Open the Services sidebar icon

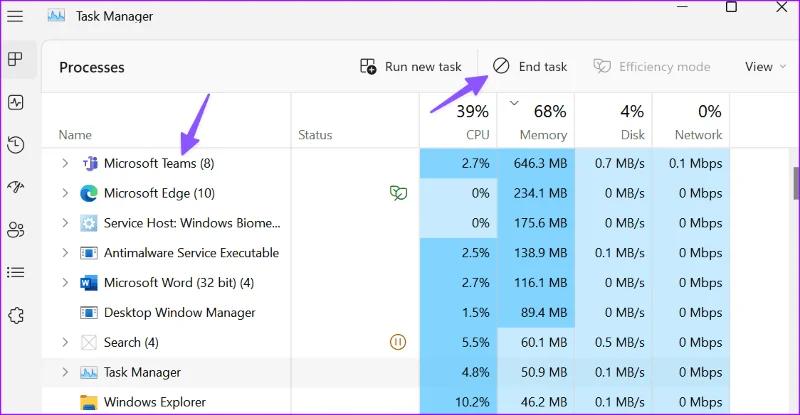click(16, 315)
